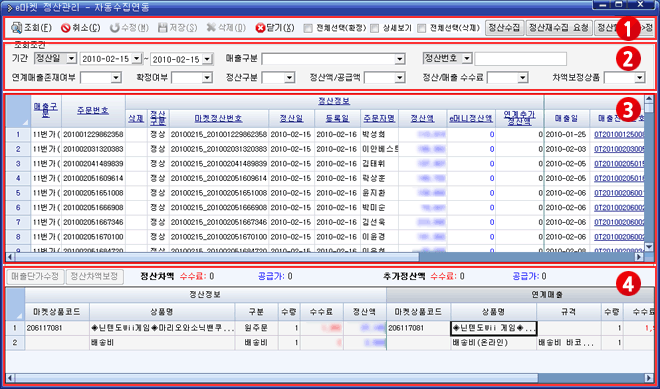Click the 정산번호 text input field
This screenshot has width=660, height=389.
[x=520, y=59]
